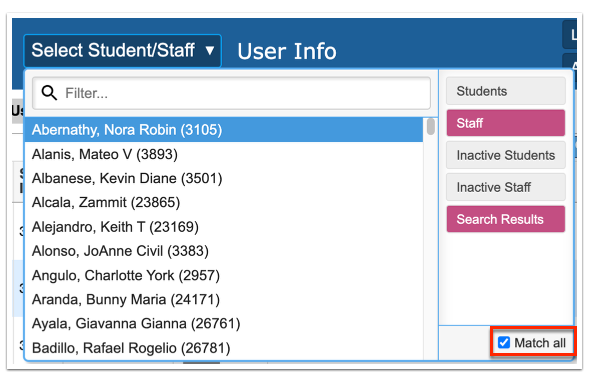Select Alonso, JoAnne Civil (3383)
This screenshot has width=590, height=381.
(x=224, y=251)
